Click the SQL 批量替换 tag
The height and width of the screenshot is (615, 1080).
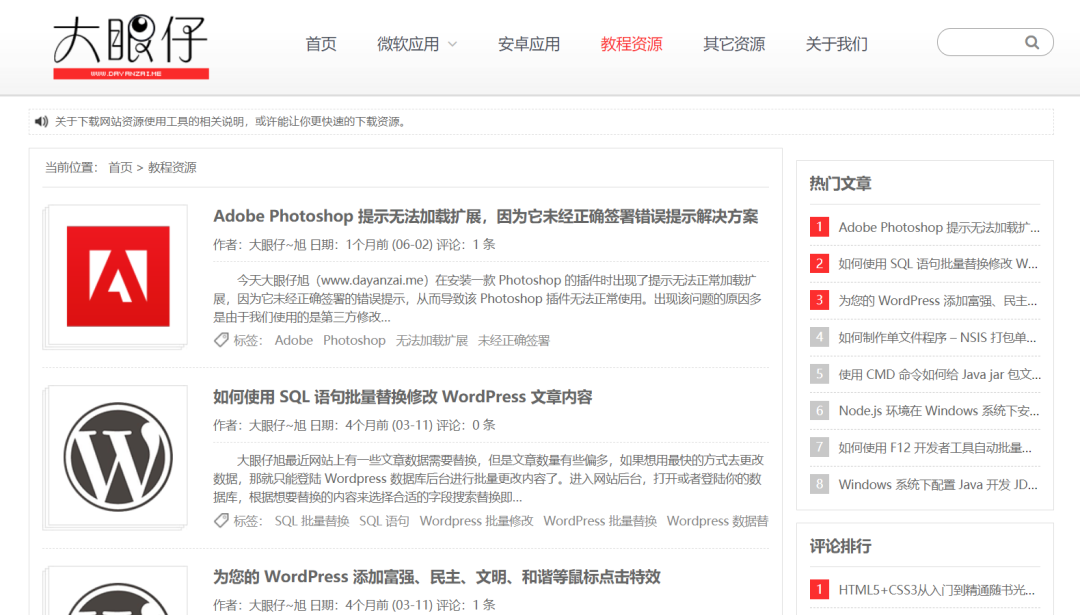tap(312, 521)
